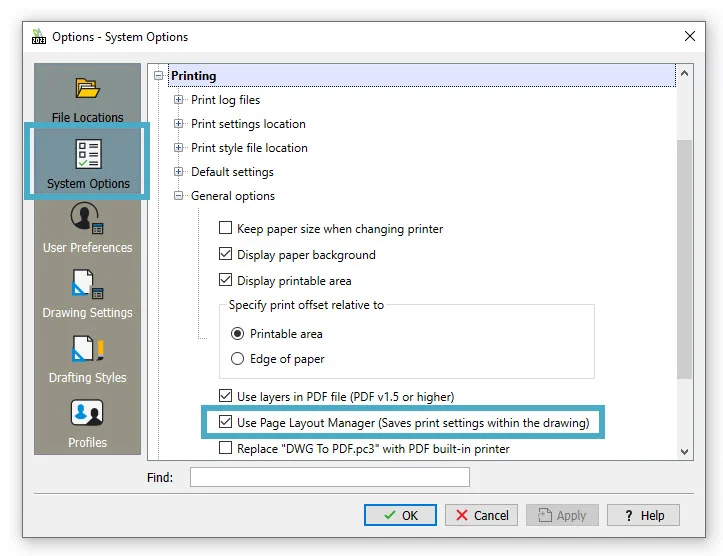Toggle Use Page Layout Manager checkbox
The height and width of the screenshot is (556, 723).
(x=226, y=423)
